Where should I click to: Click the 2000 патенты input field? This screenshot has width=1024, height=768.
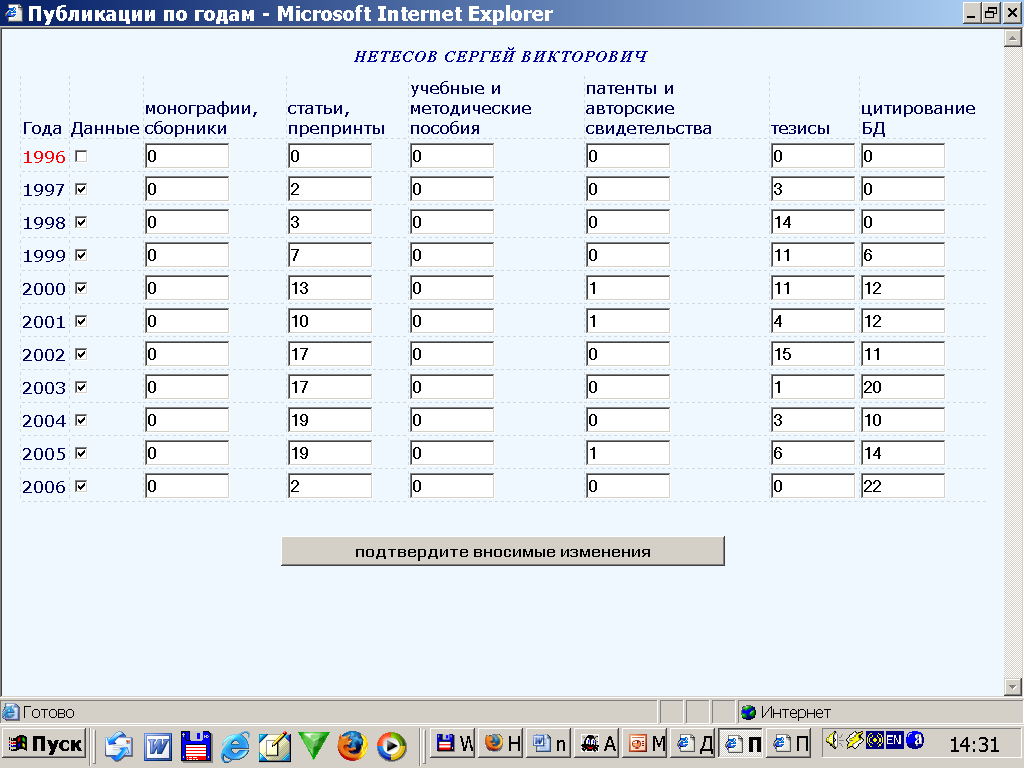click(x=627, y=288)
